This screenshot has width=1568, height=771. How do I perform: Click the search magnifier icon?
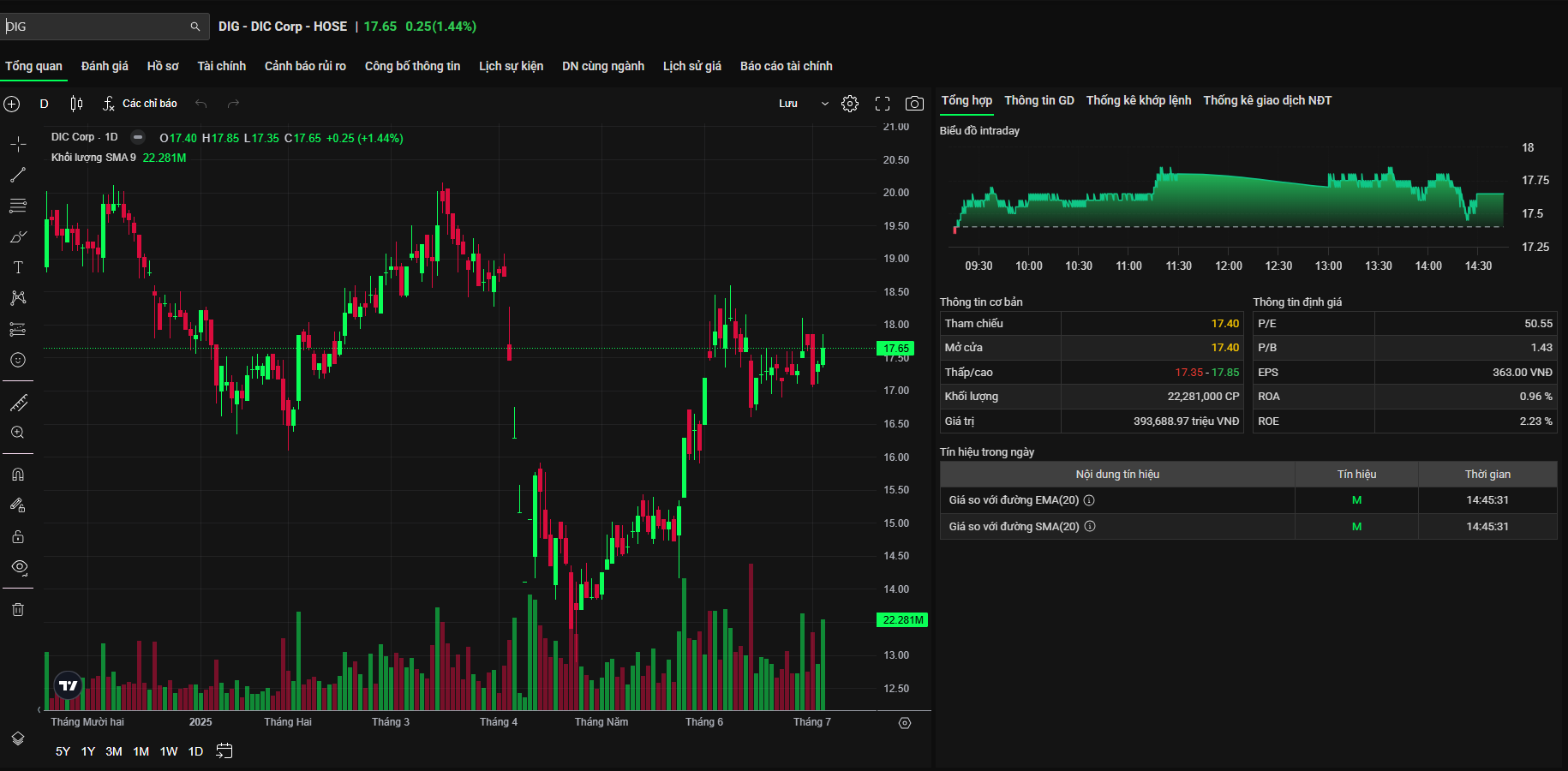tap(195, 27)
